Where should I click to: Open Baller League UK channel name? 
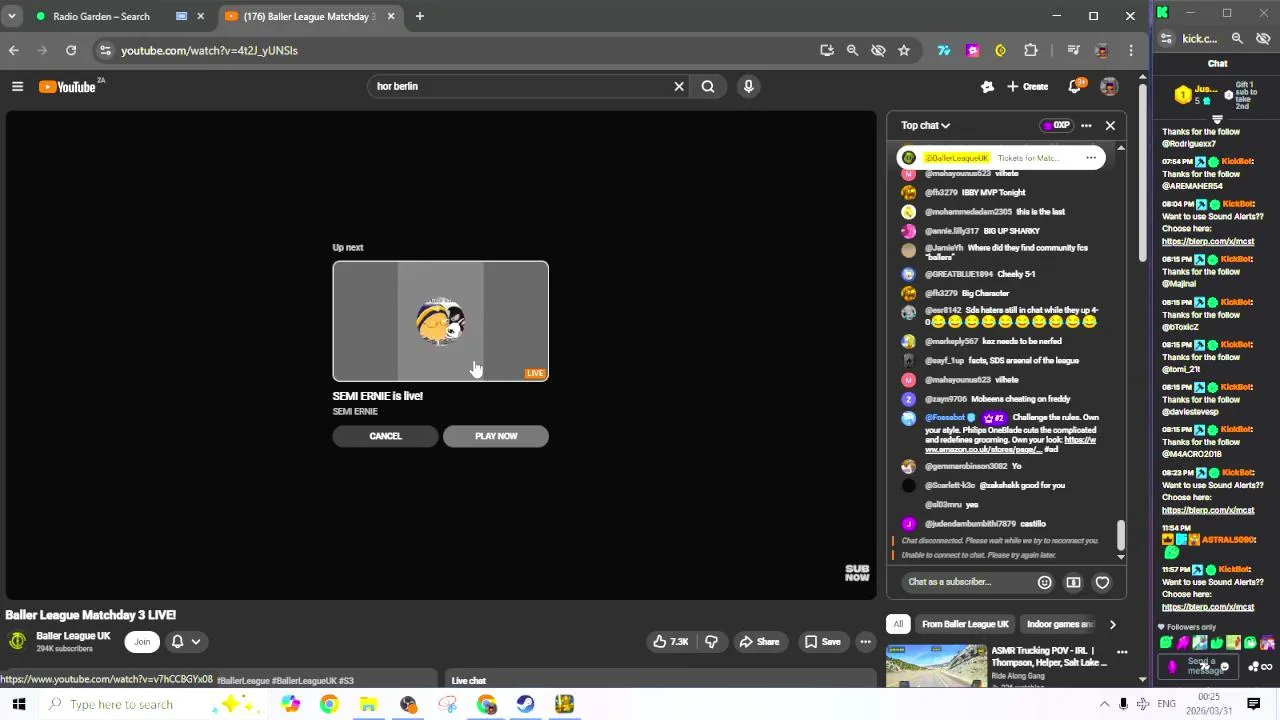tap(73, 636)
